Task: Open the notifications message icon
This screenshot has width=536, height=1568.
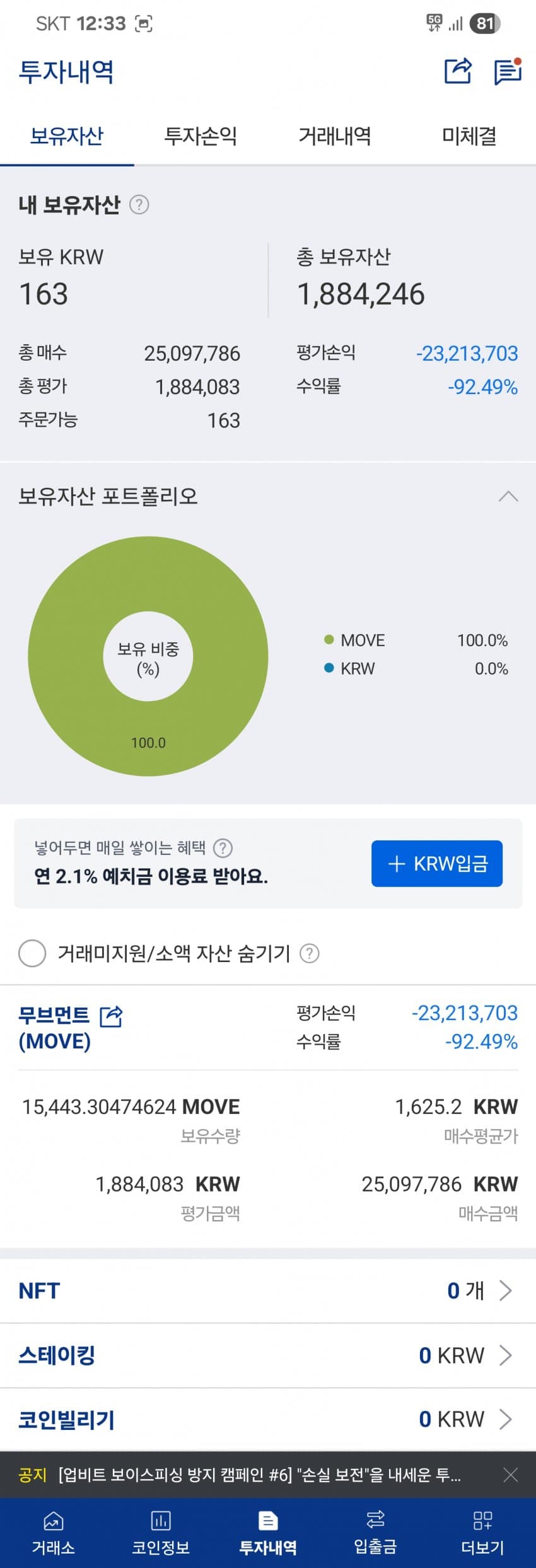Action: click(x=508, y=71)
